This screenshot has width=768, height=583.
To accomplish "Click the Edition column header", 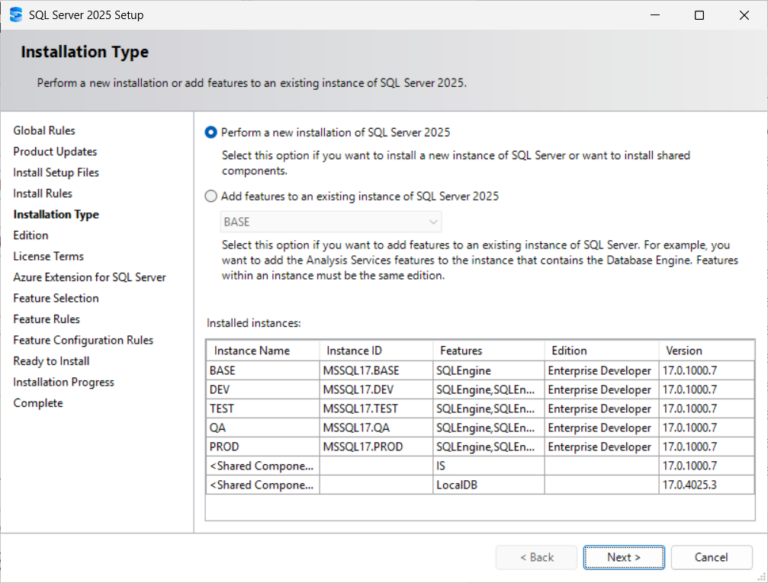I will tap(601, 351).
